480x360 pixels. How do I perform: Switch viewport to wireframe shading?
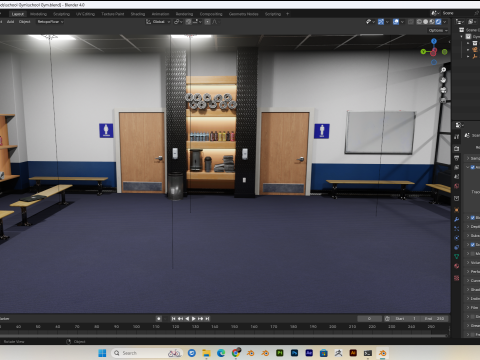pos(419,22)
